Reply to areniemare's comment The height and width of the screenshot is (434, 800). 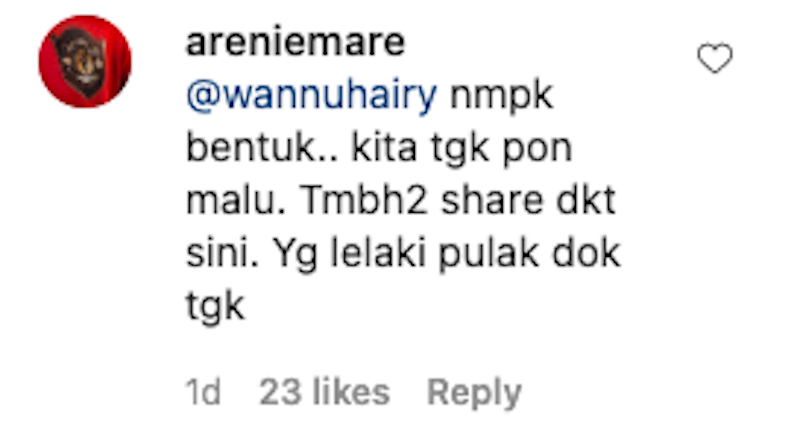click(474, 393)
